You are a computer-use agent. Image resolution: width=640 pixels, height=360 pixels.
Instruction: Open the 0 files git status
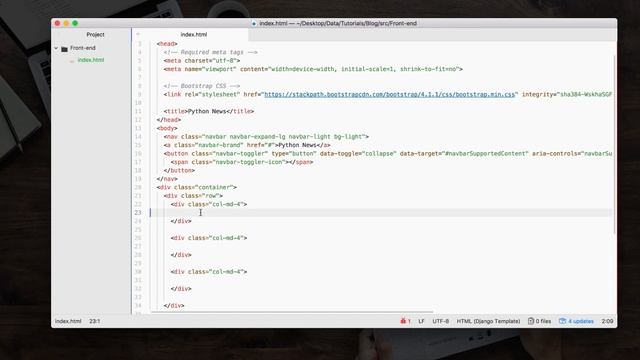[539, 321]
